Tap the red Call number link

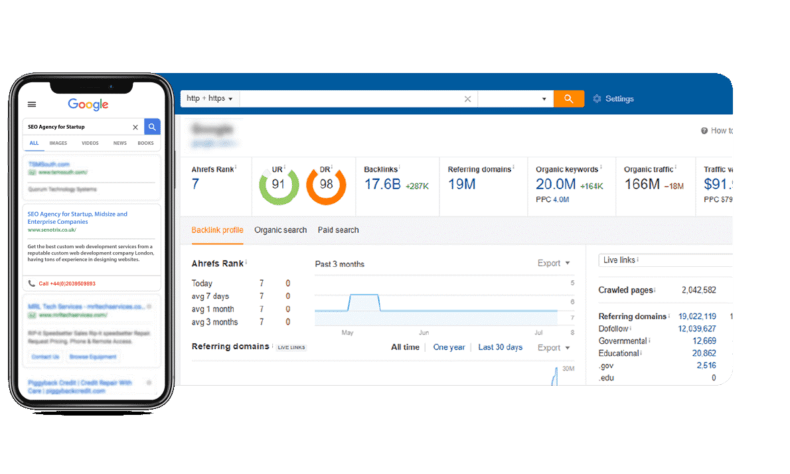tap(67, 284)
